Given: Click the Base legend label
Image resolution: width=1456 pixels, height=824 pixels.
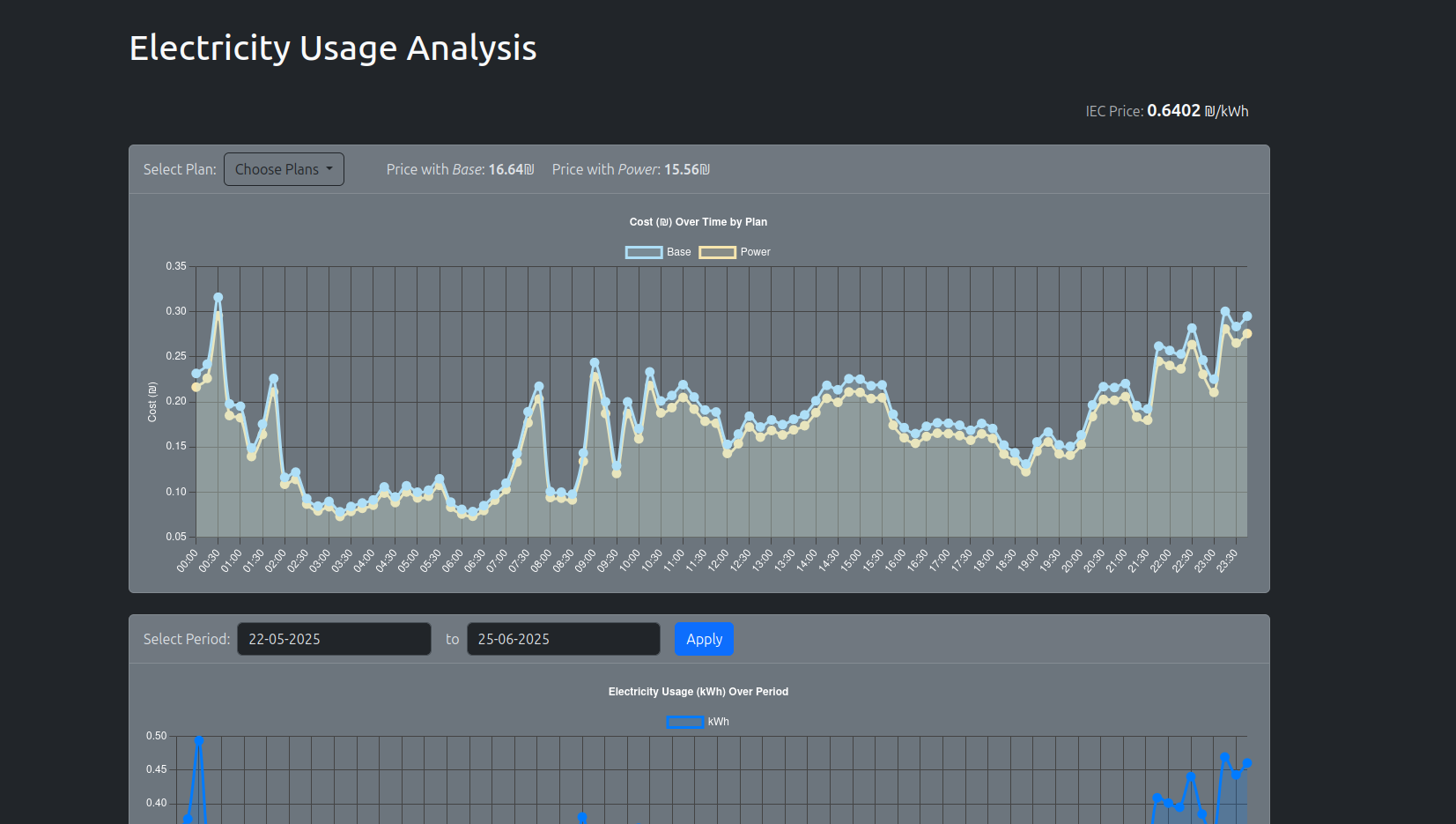Looking at the screenshot, I should click(679, 252).
